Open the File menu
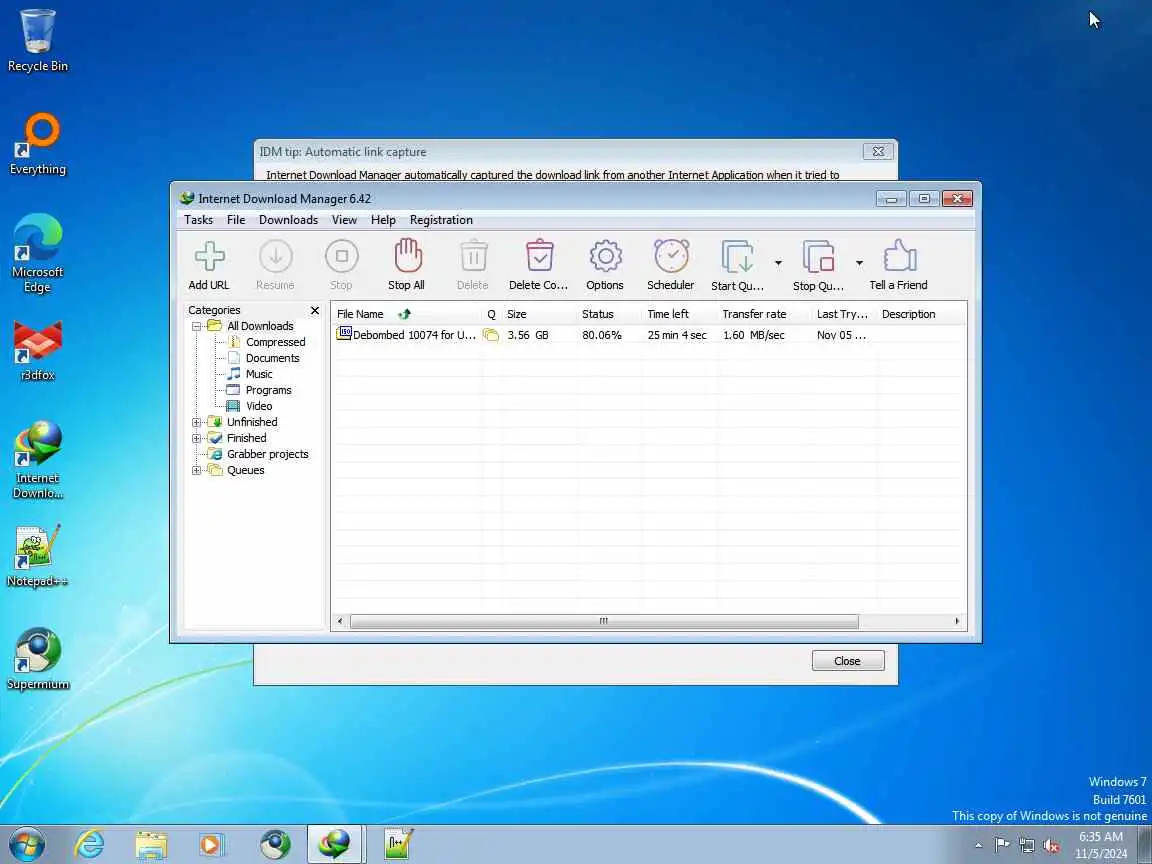 click(236, 220)
